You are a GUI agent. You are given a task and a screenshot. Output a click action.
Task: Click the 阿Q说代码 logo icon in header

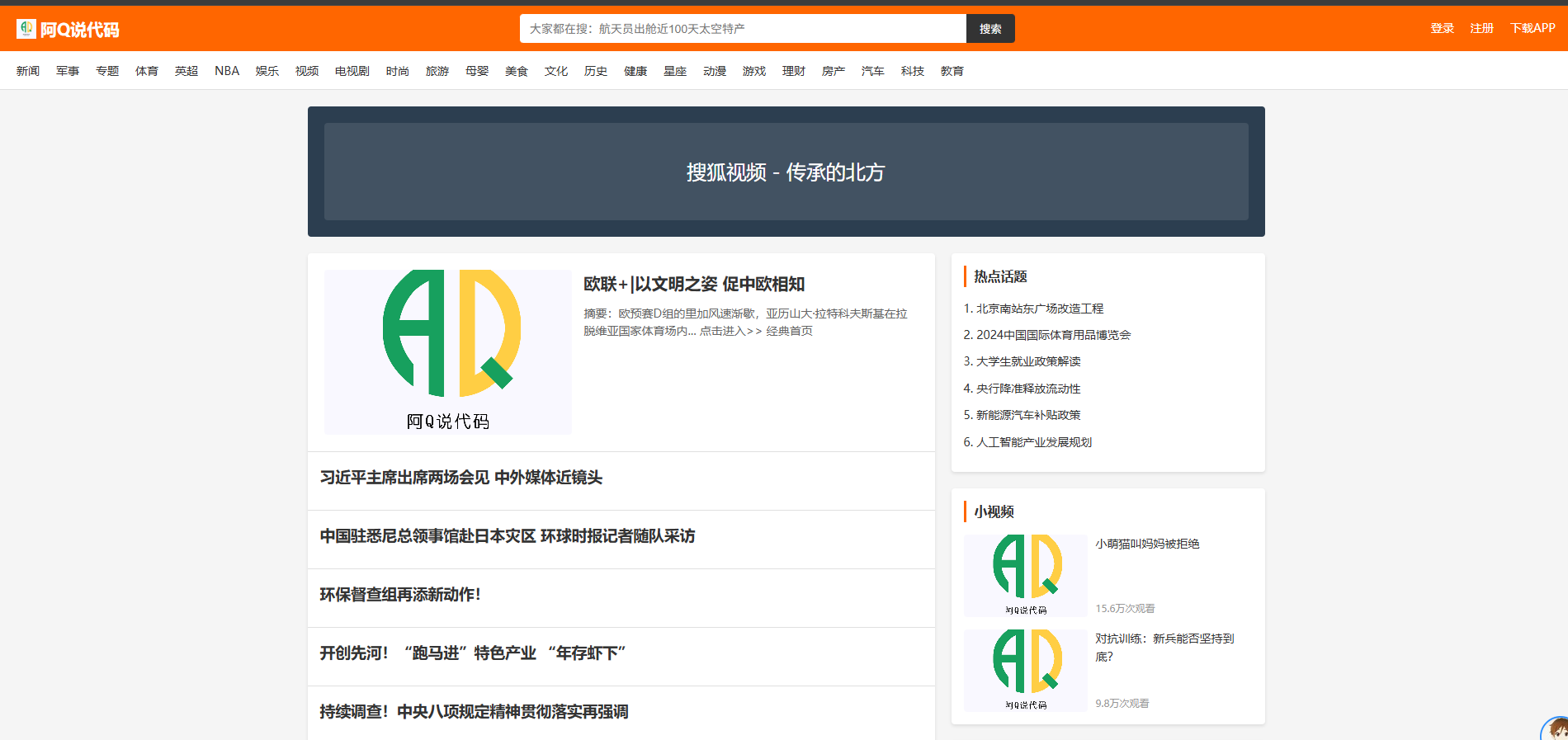click(26, 29)
